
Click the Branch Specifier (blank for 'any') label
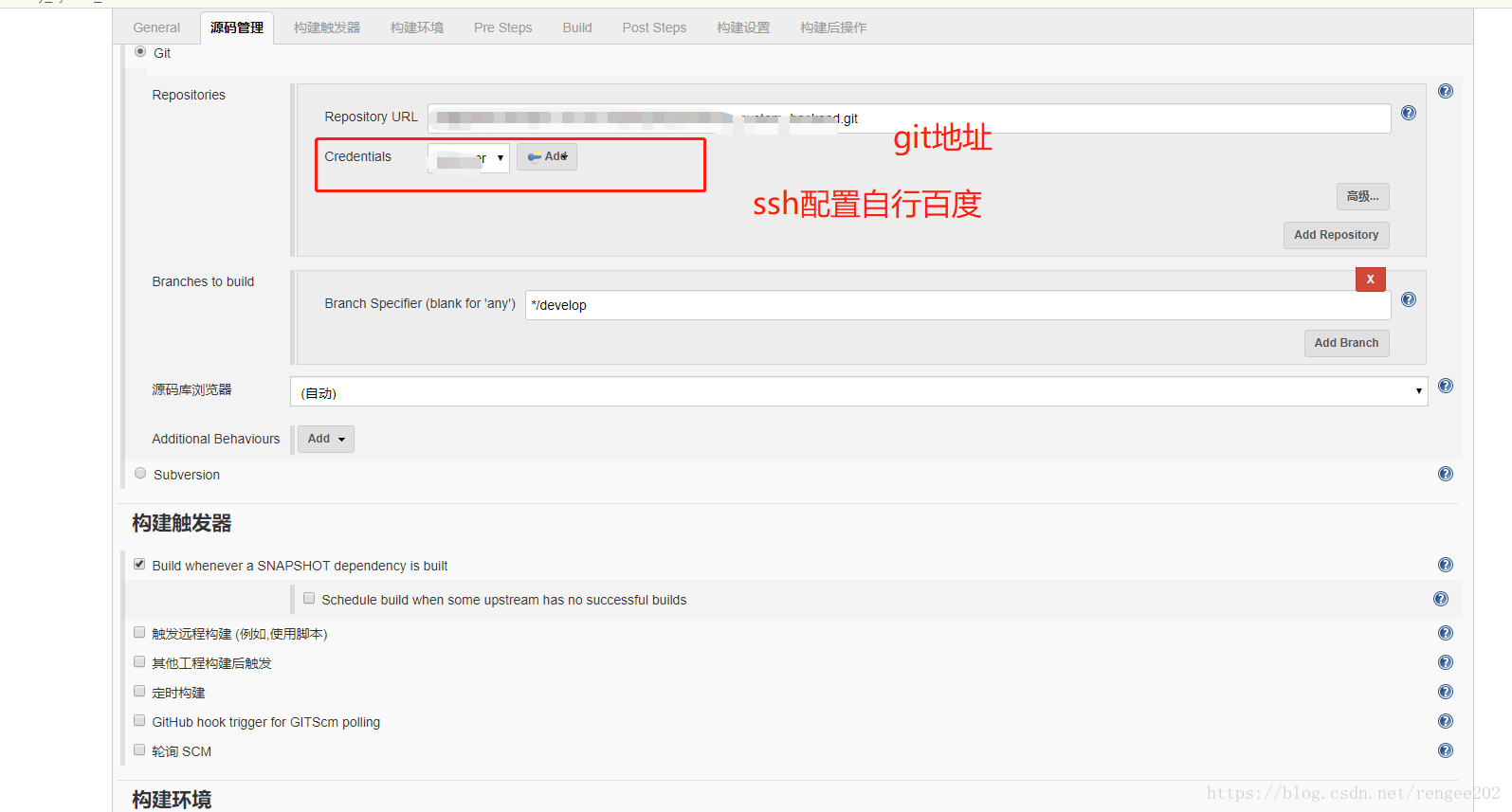(420, 303)
